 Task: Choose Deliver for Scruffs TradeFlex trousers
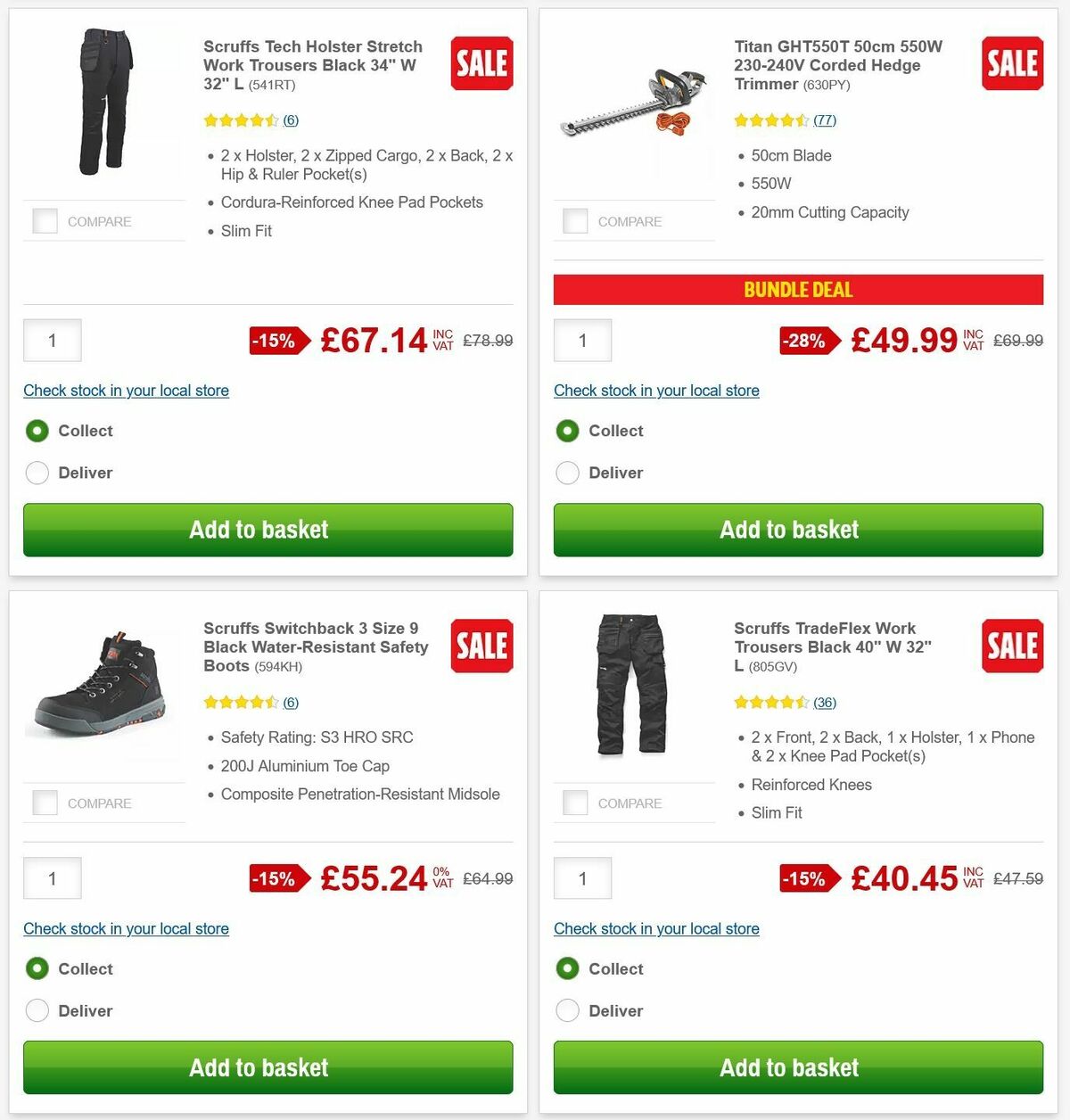point(568,1010)
